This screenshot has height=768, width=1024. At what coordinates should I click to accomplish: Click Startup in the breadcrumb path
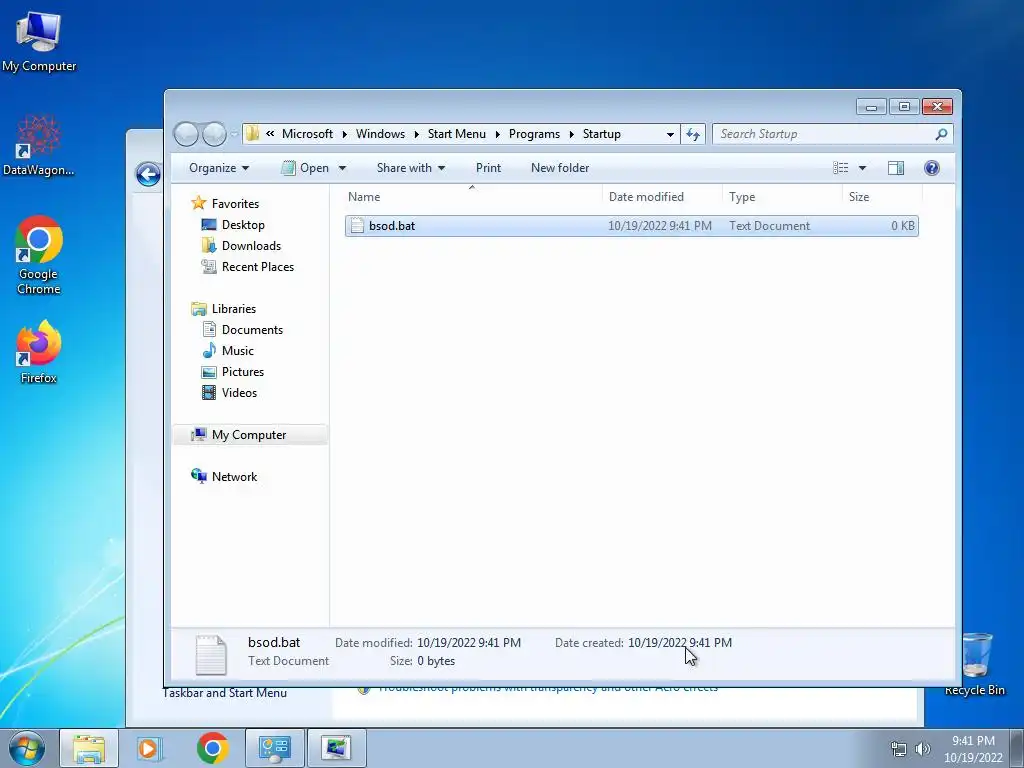tap(601, 134)
